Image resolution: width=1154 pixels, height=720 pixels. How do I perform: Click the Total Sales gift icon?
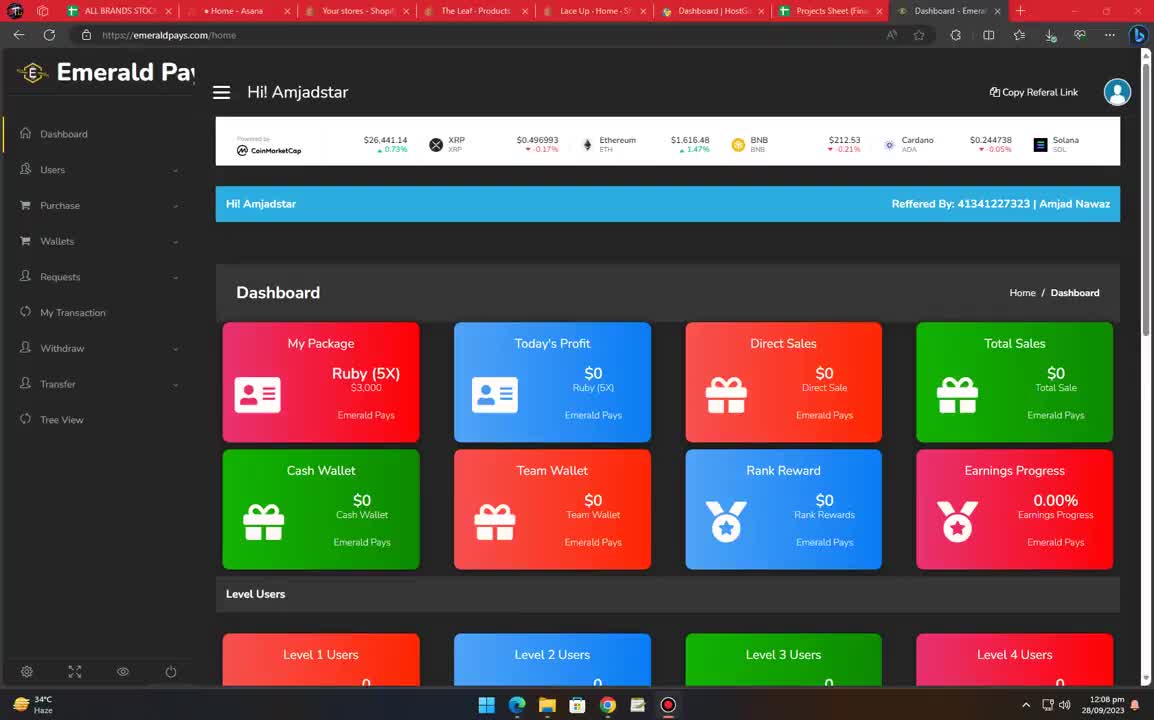coord(957,395)
